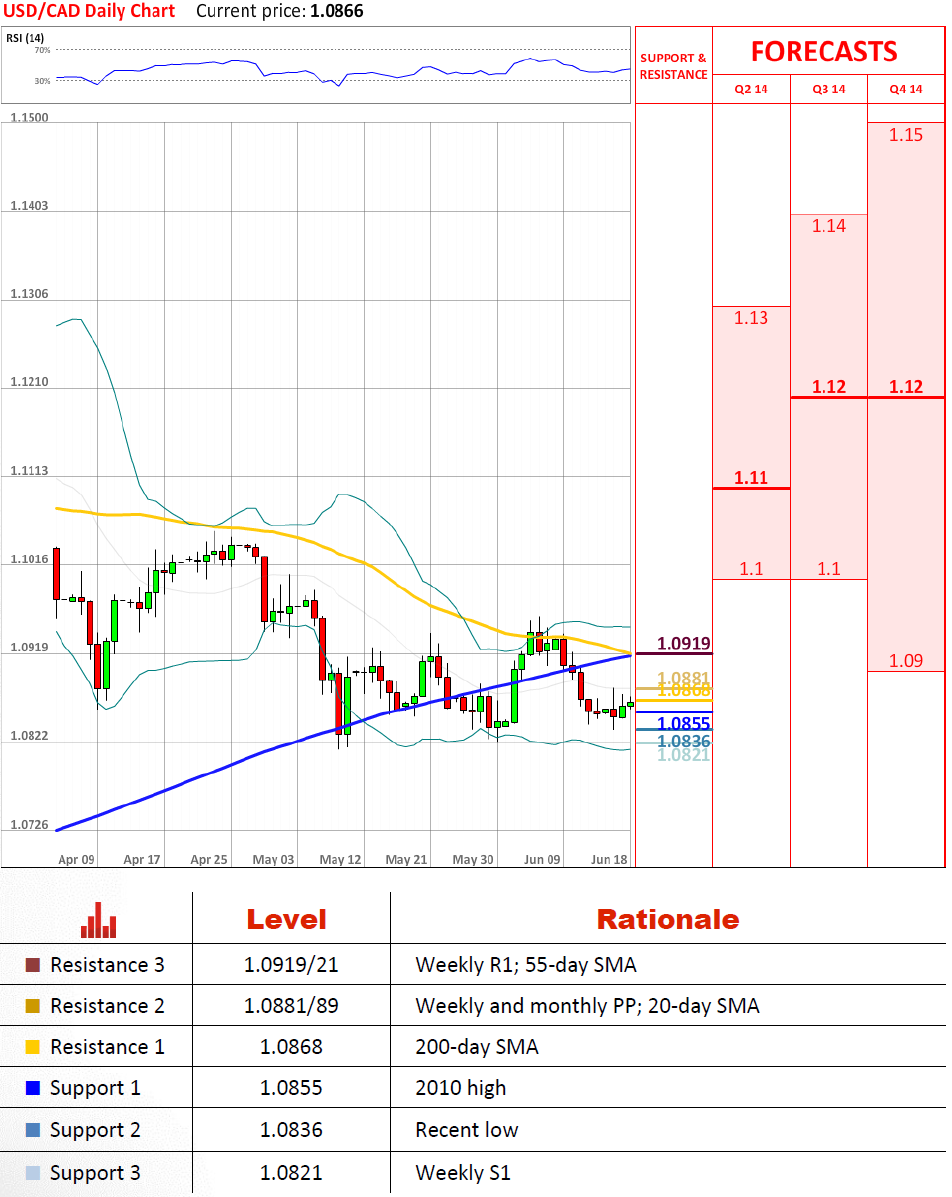
Task: Click the '200-day SMA' rationale
Action: pos(477,1047)
